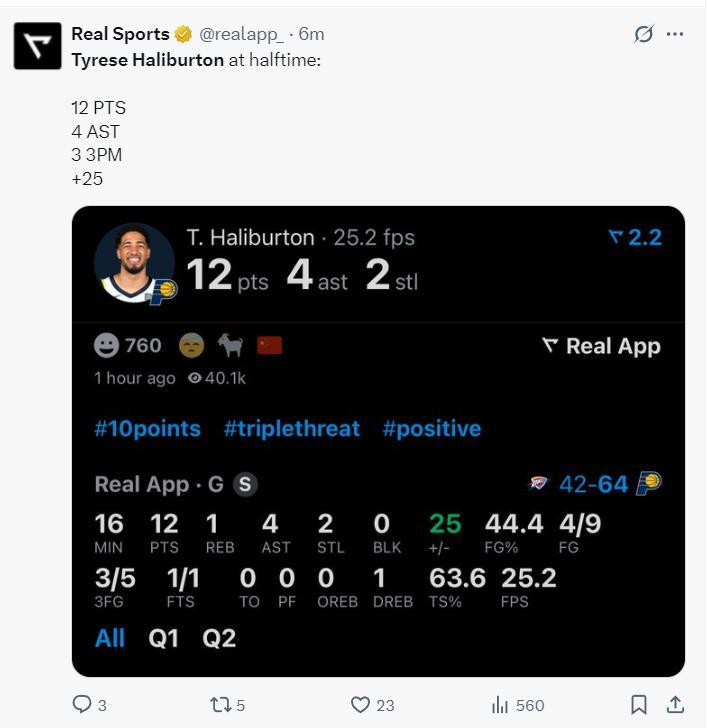
Task: Open the #triplethreat hashtag
Action: [x=291, y=429]
